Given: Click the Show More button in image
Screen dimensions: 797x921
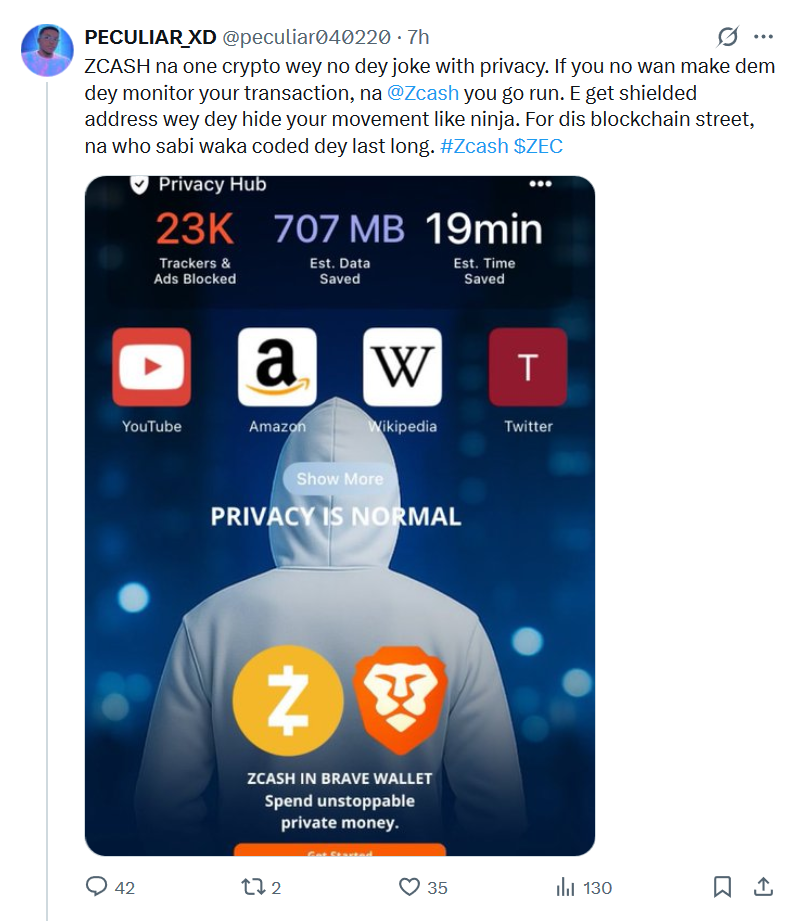Looking at the screenshot, I should (x=339, y=479).
